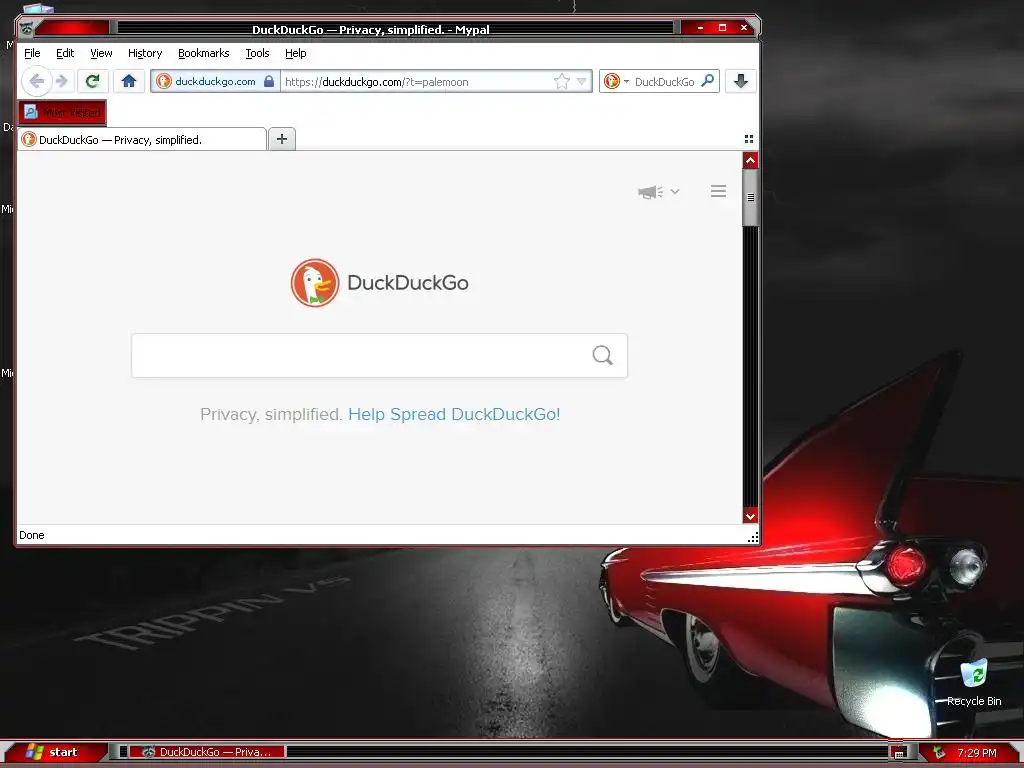The image size is (1024, 768).
Task: Click the padlock site security icon
Action: (x=269, y=82)
